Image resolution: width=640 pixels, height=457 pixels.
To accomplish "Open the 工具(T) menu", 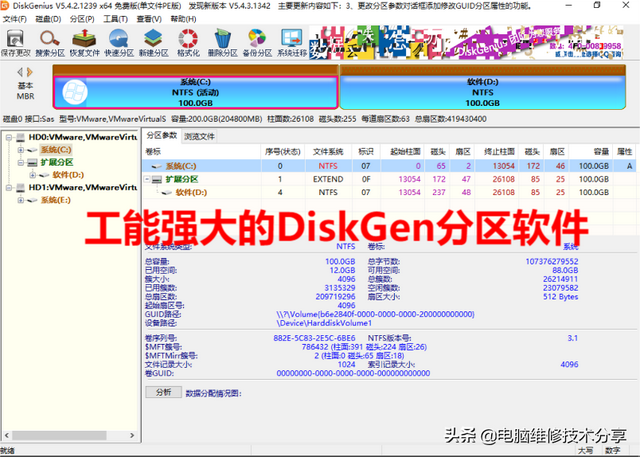I will 116,19.
